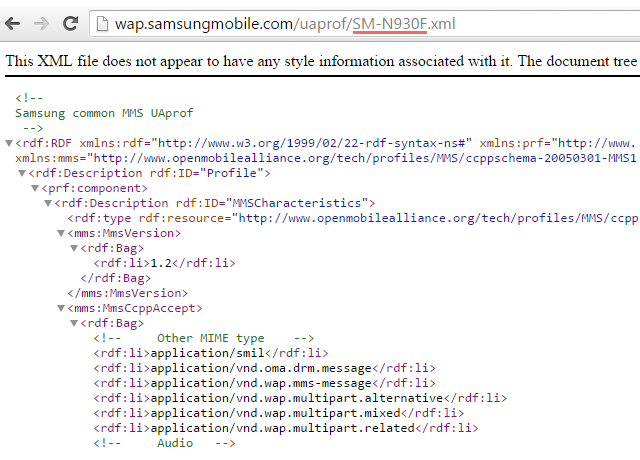Collapse the MMSCharacteristics description node
Image resolution: width=640 pixels, height=460 pixels.
[48, 203]
